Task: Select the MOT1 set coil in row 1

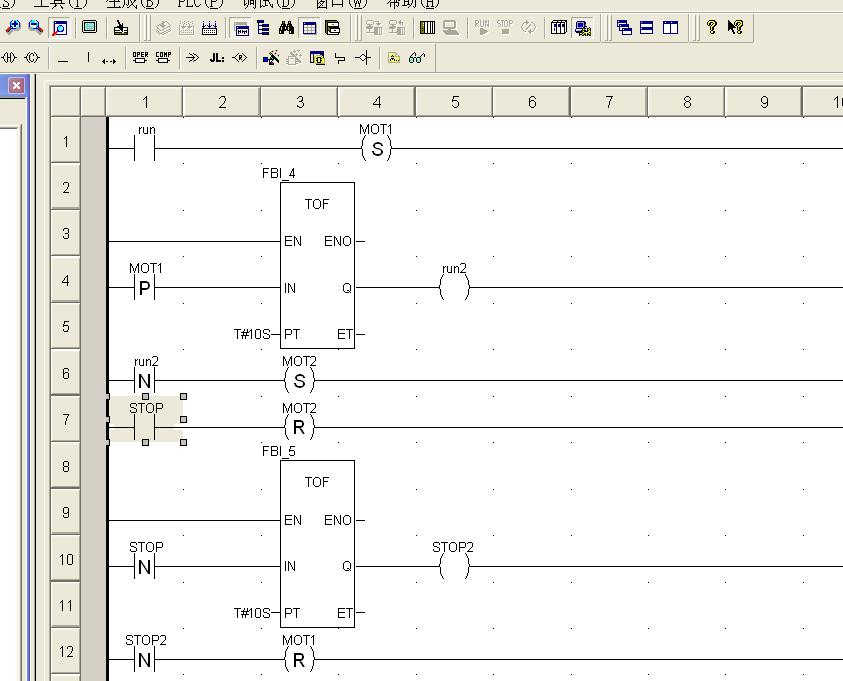Action: tap(377, 149)
